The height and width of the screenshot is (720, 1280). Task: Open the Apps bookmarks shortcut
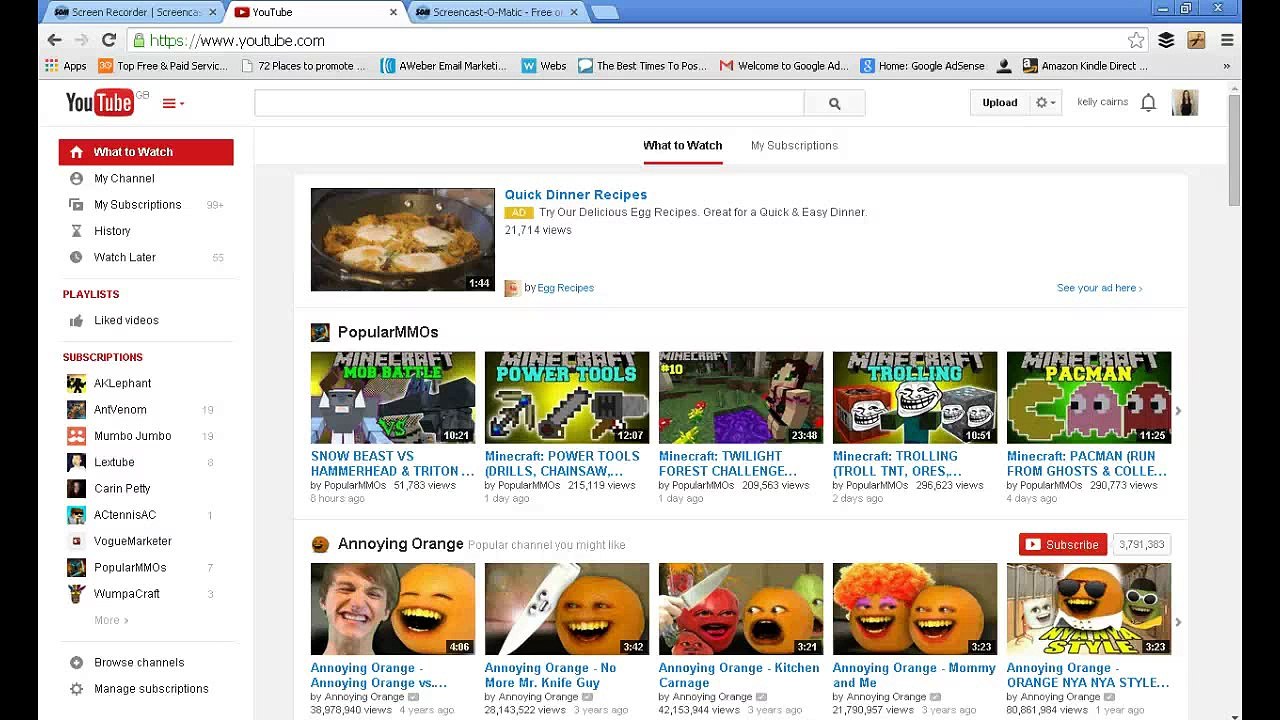click(66, 66)
